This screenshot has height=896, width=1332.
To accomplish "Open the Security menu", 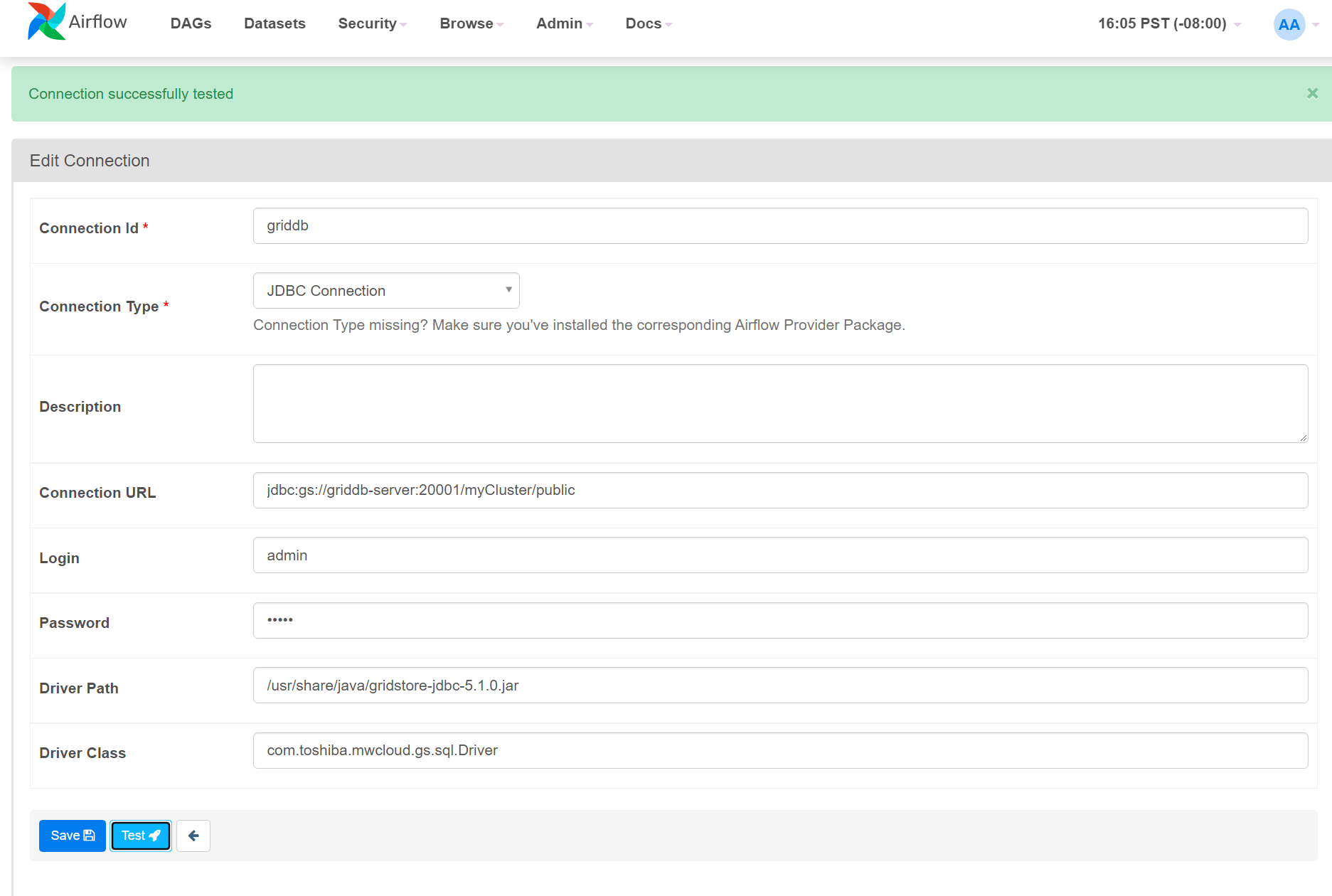I will click(372, 23).
